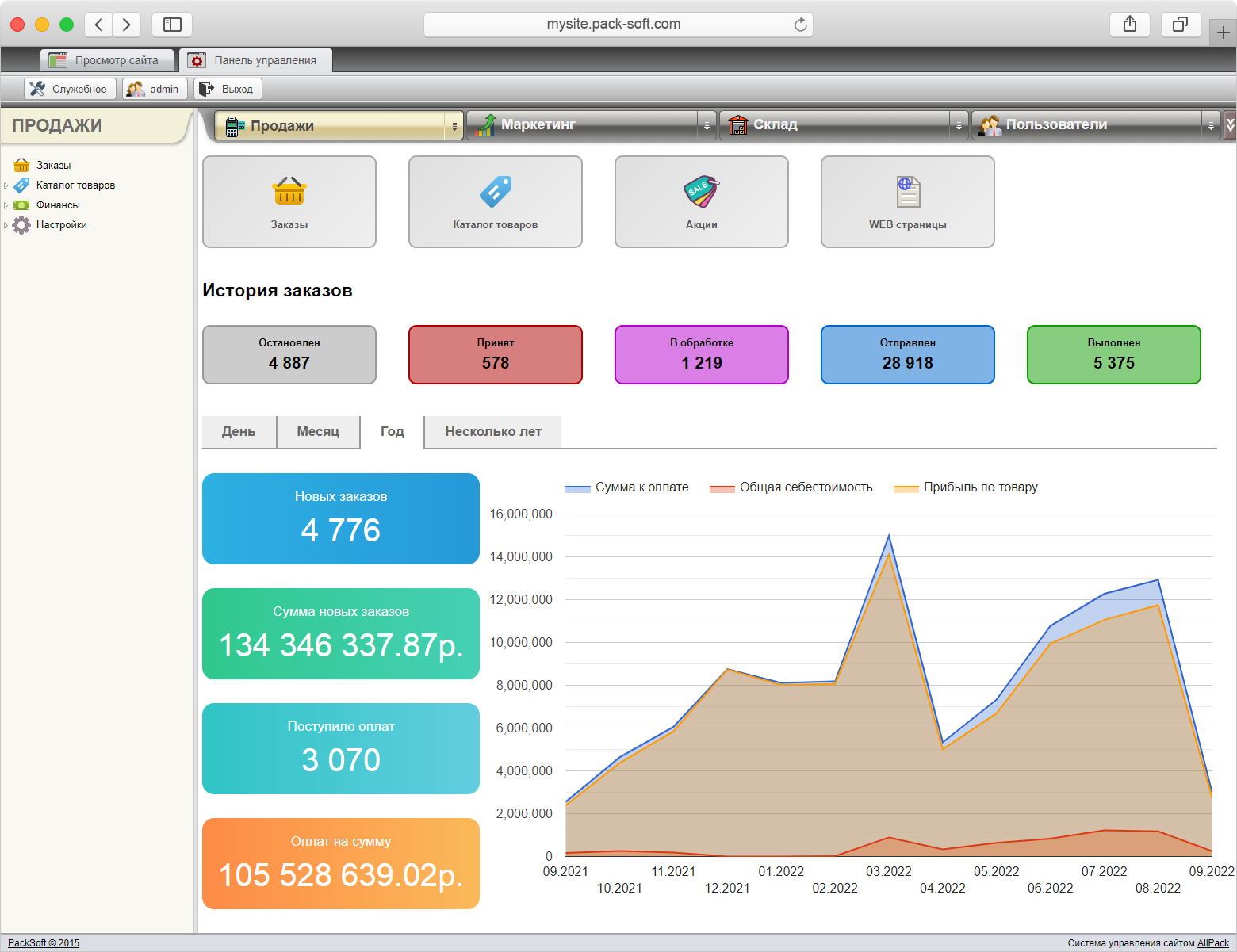This screenshot has width=1237, height=952.
Task: Click the chart arrow icon in Маркетинг menu
Action: (485, 125)
